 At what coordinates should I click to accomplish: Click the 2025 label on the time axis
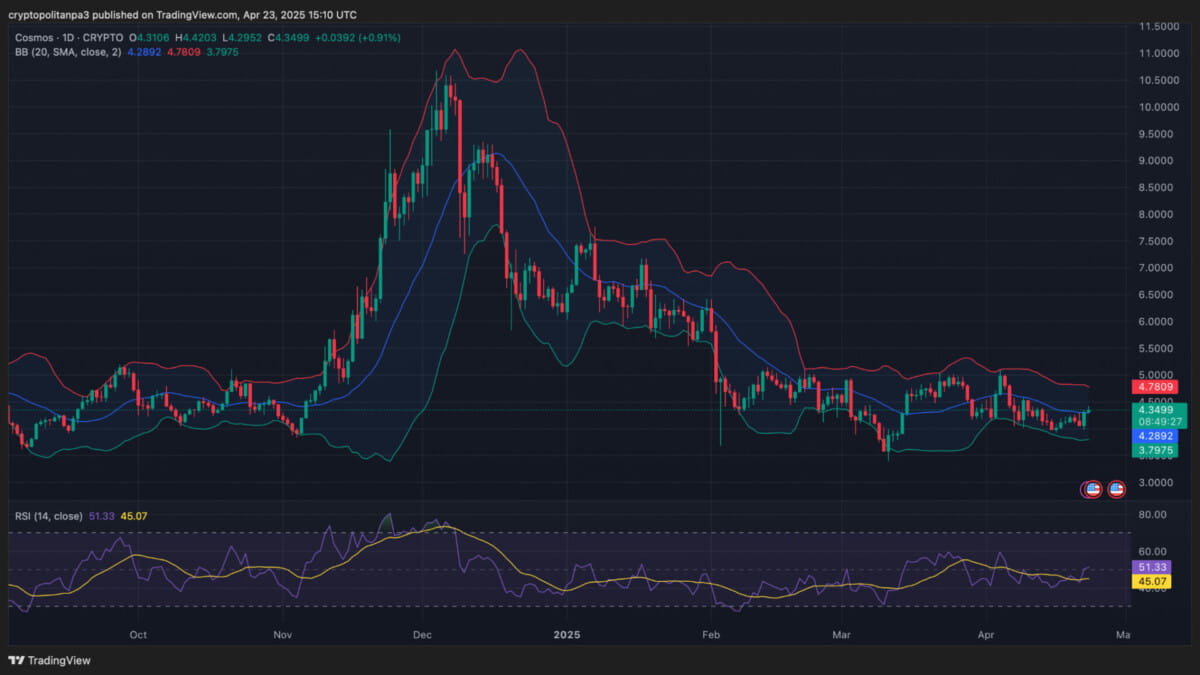567,634
